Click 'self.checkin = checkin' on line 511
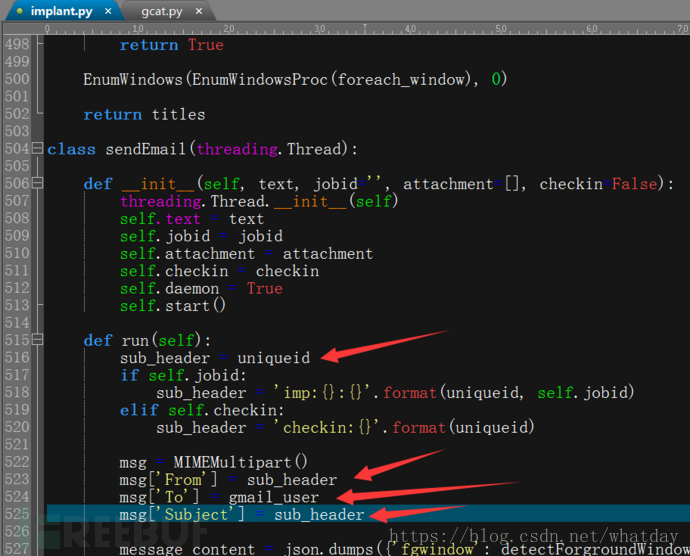This screenshot has height=556, width=690. 220,271
